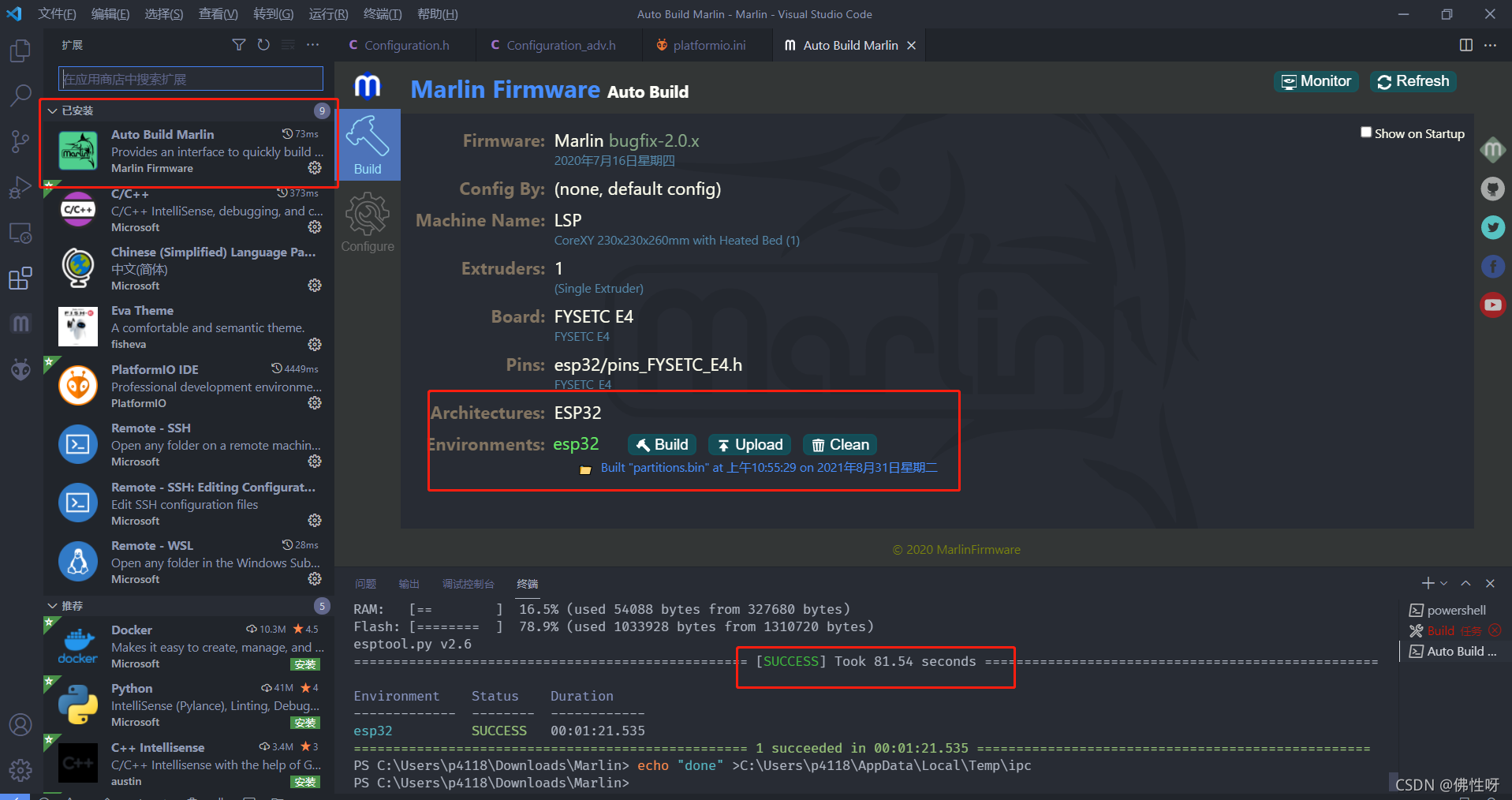
Task: Close the Auto Build Marlin tab
Action: point(911,45)
